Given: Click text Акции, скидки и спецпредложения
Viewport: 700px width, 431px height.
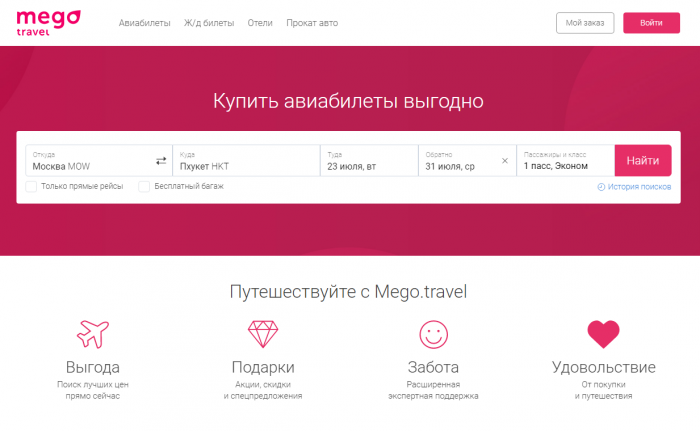Looking at the screenshot, I should 263,390.
